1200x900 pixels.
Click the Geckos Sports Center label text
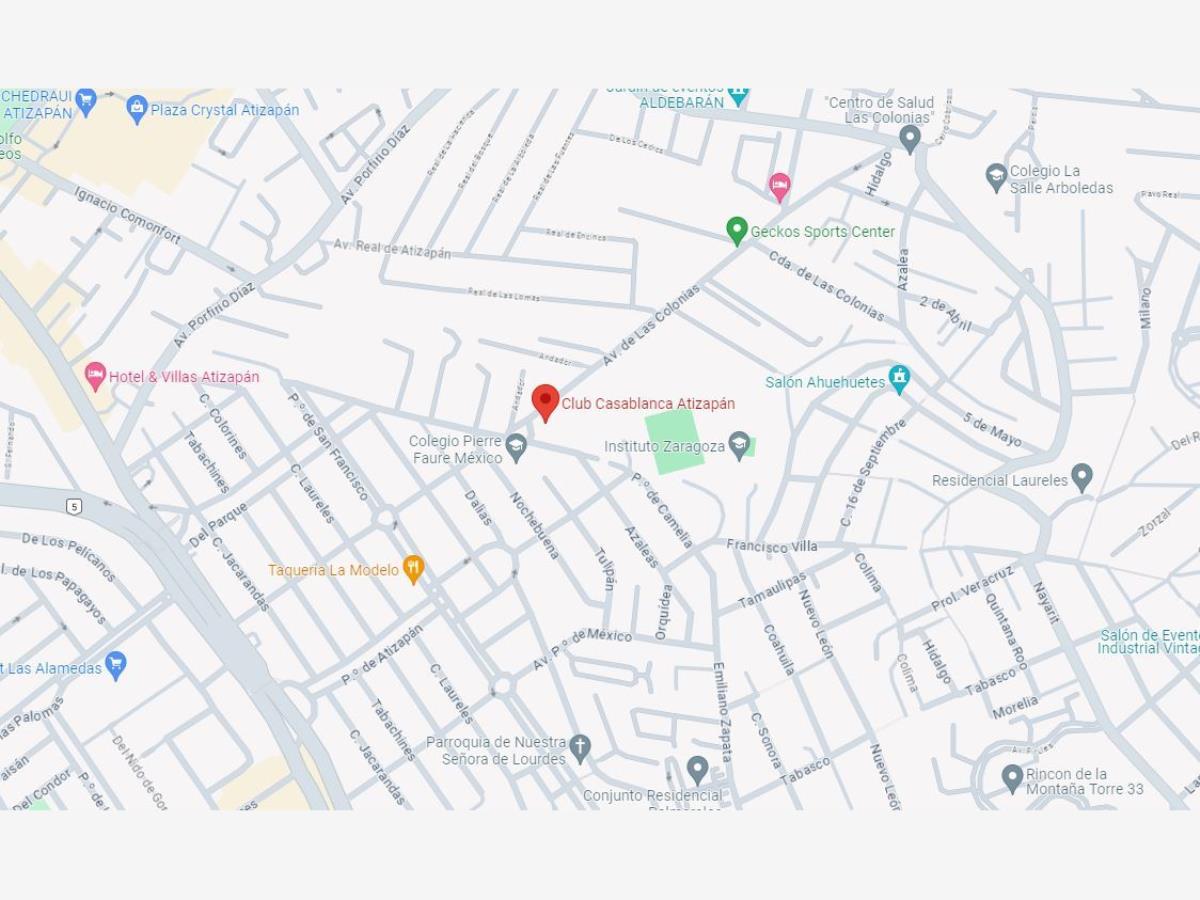pos(823,232)
